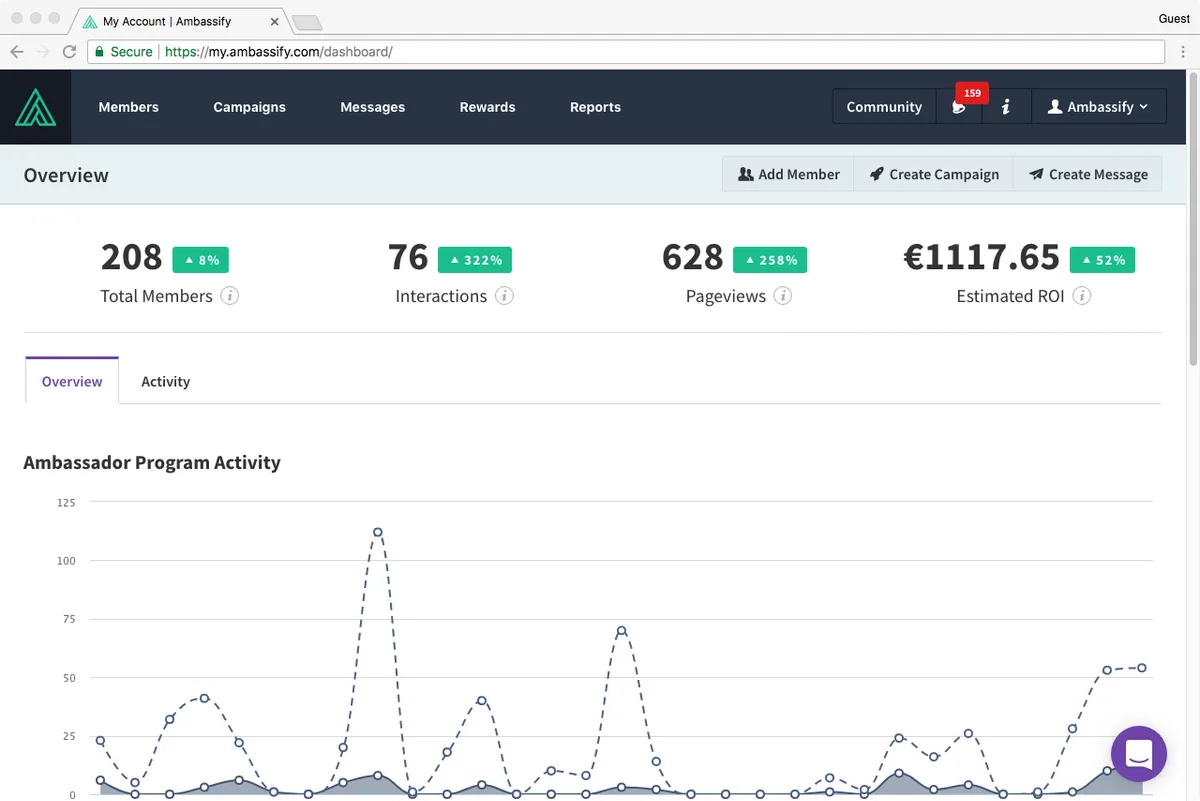Click the €1117.65 Estimated ROI value
The image size is (1200, 801).
coord(982,258)
